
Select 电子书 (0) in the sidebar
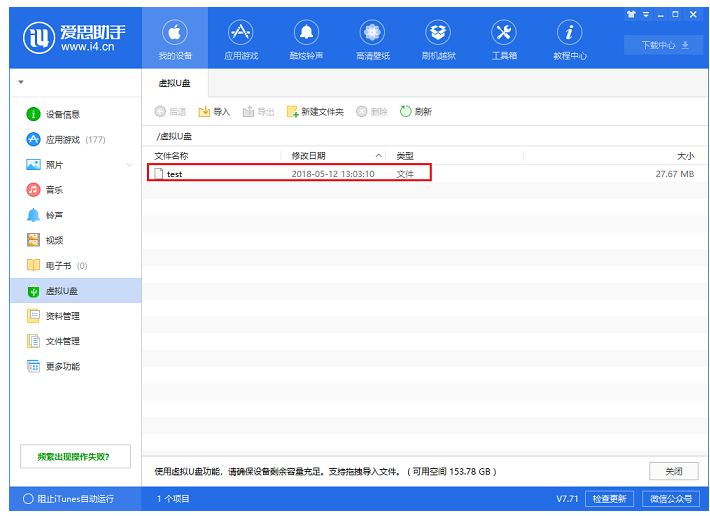76,265
